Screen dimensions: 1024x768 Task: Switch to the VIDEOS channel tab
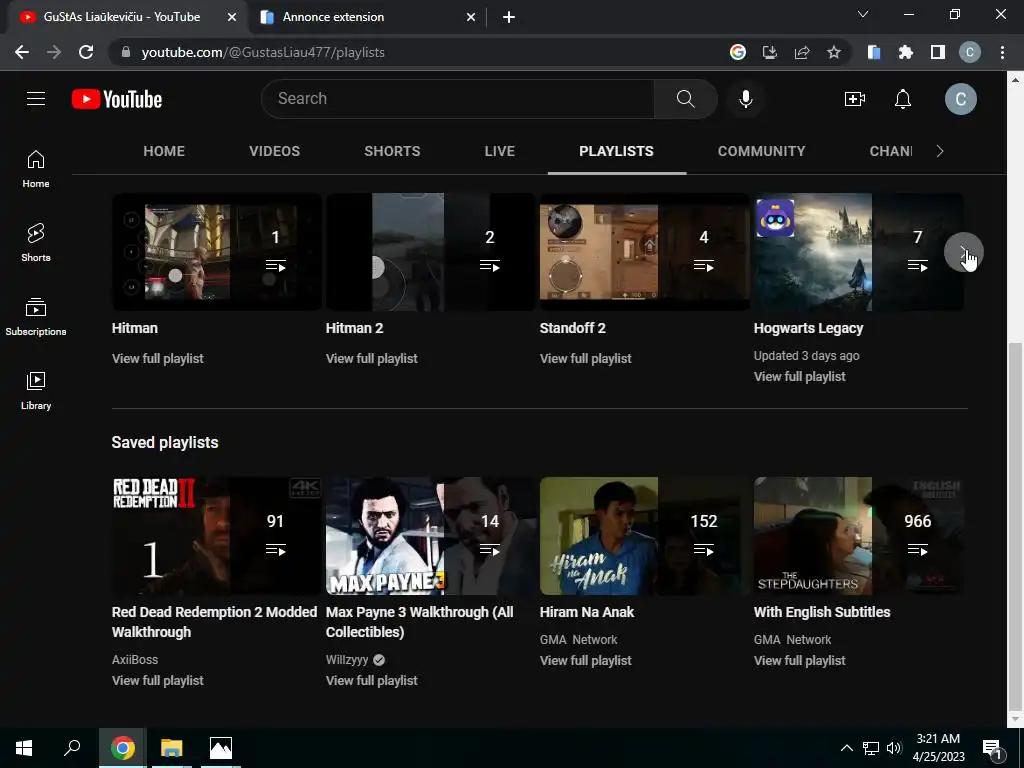274,152
